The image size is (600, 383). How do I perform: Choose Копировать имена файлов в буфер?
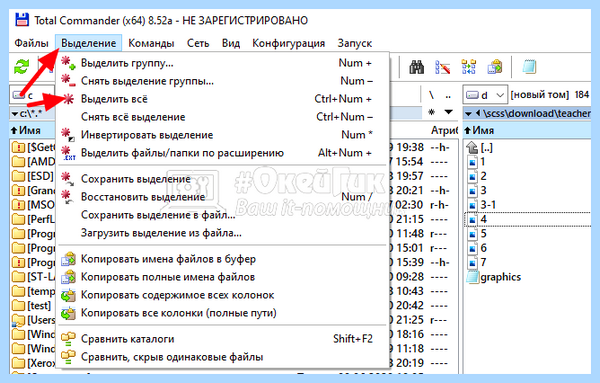[223, 259]
